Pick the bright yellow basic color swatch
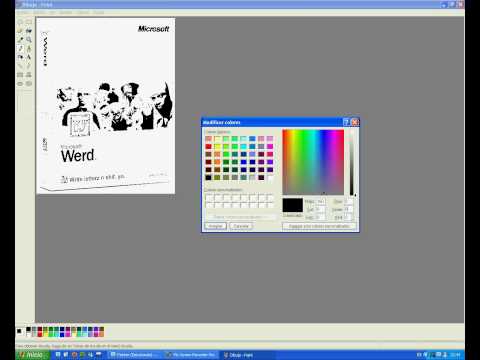Image resolution: width=480 pixels, height=360 pixels. pyautogui.click(x=217, y=146)
